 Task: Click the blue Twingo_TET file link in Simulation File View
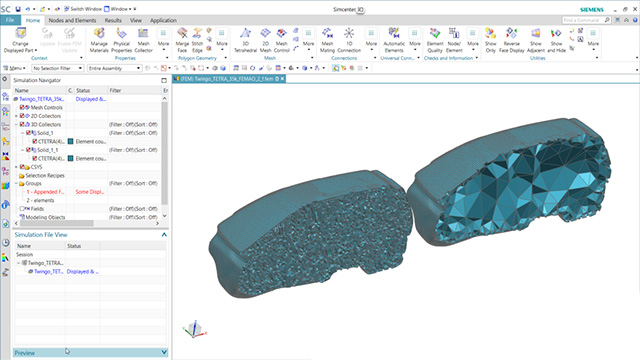click(49, 271)
